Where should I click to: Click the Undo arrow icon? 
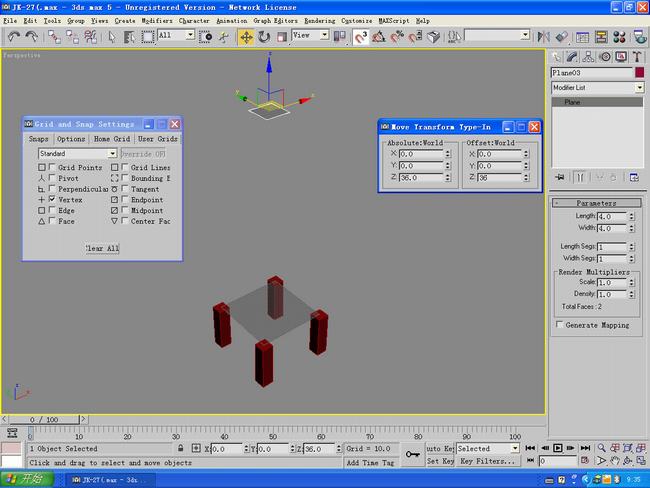click(14, 37)
